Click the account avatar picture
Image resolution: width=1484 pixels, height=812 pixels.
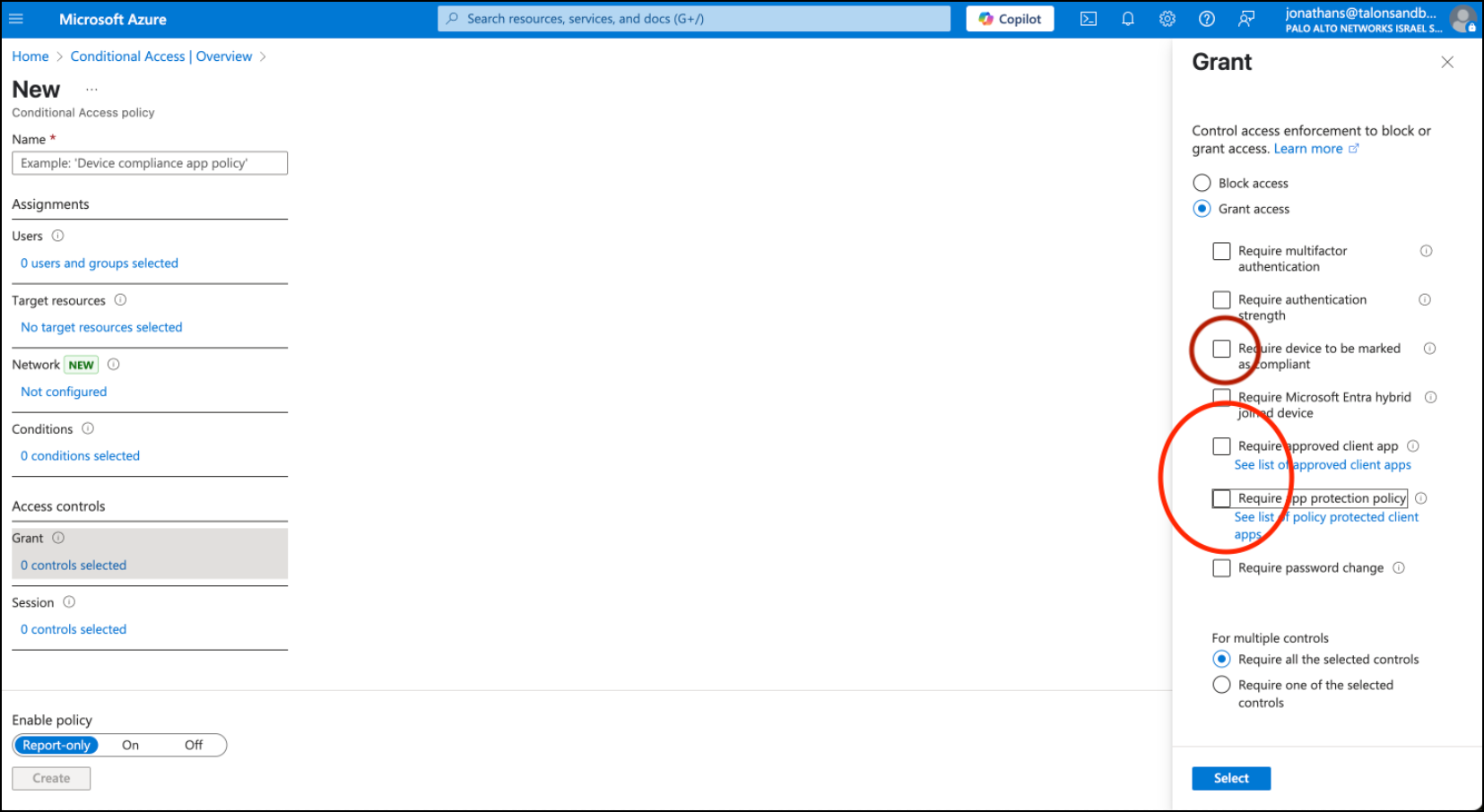(1463, 19)
